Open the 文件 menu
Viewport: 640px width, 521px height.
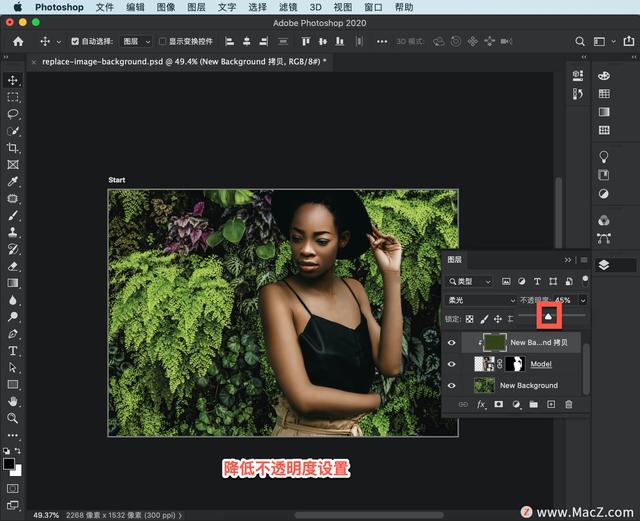(x=105, y=7)
